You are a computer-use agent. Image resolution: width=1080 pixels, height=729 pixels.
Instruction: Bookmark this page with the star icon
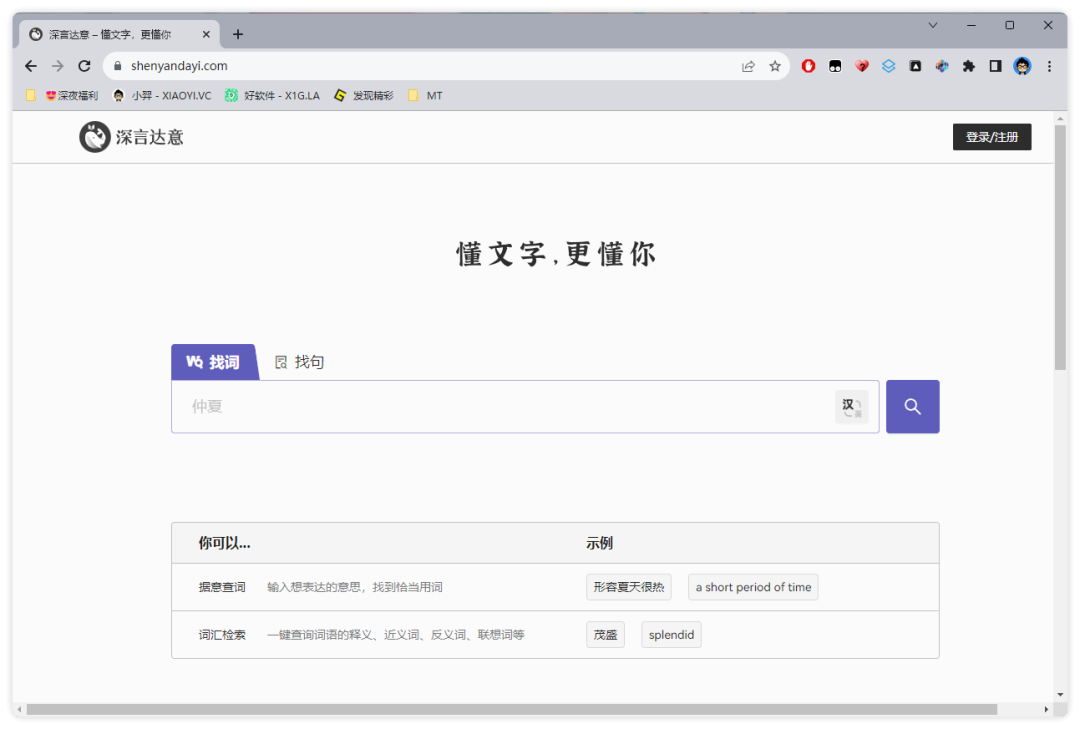click(775, 66)
